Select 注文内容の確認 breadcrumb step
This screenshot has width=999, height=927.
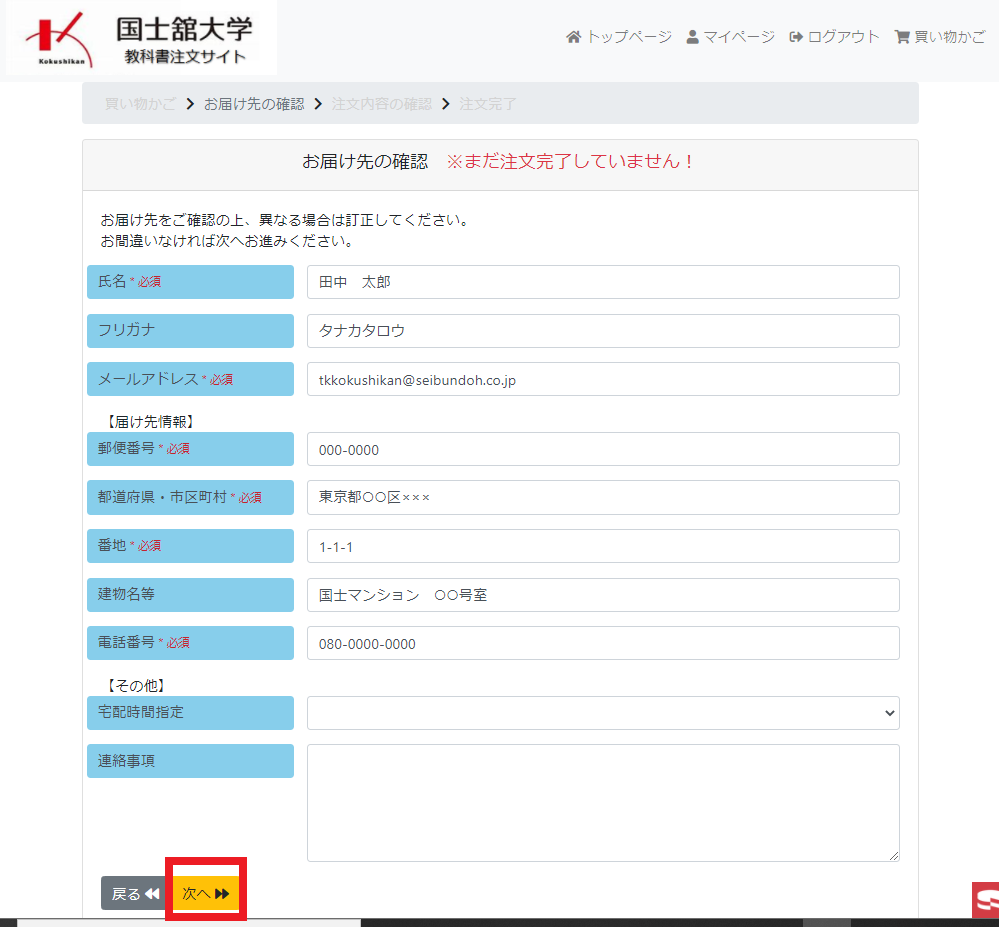382,104
